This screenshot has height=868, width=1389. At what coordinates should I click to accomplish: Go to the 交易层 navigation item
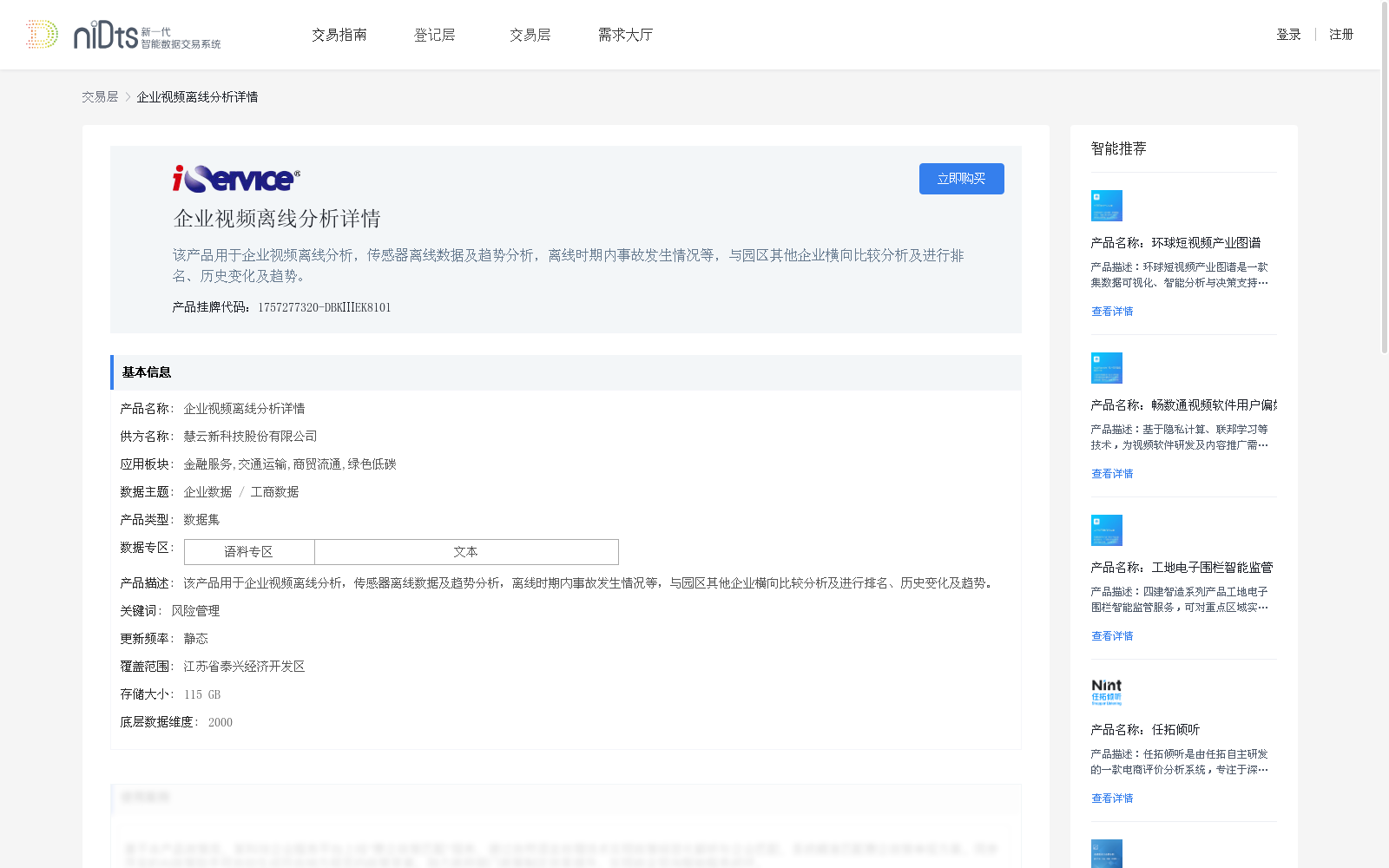pyautogui.click(x=530, y=35)
